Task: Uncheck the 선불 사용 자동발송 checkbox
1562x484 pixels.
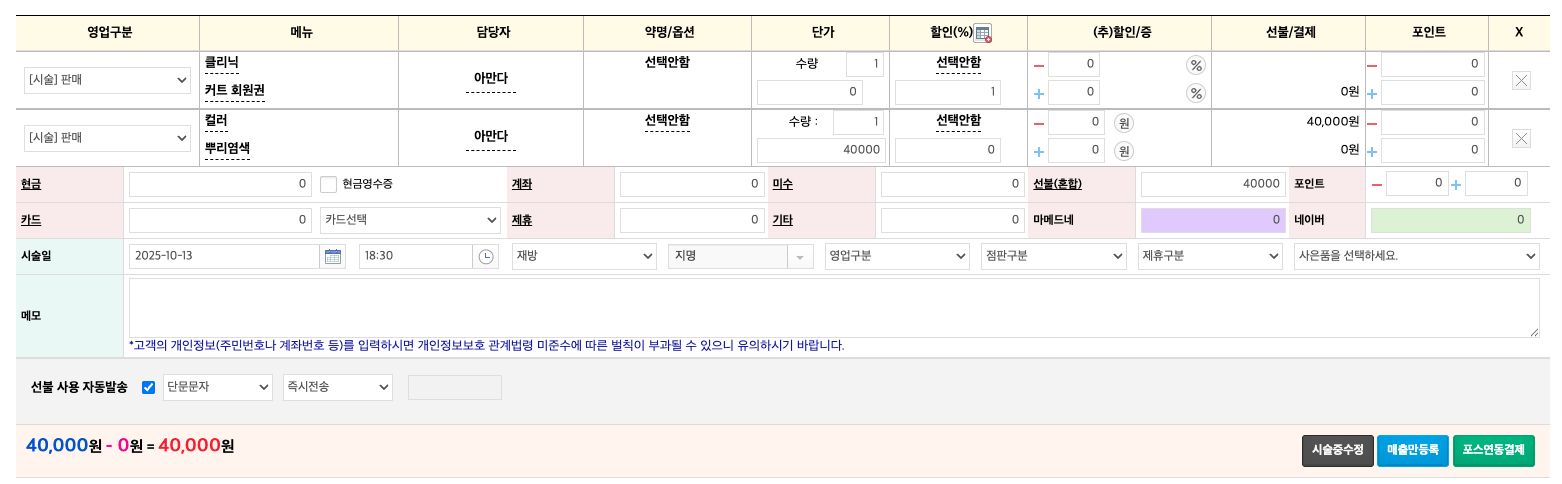Action: click(149, 387)
